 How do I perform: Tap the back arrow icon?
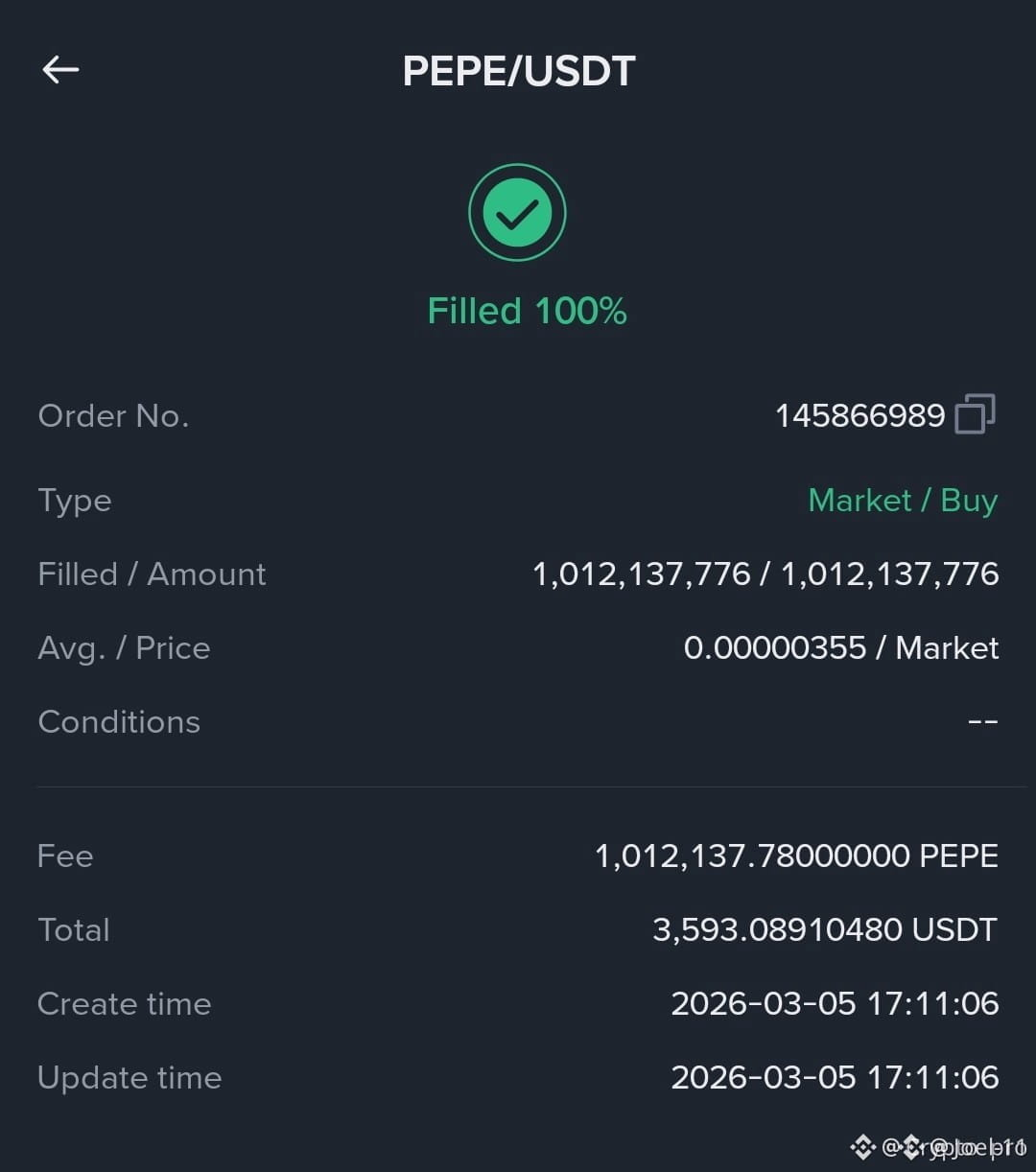tap(60, 69)
